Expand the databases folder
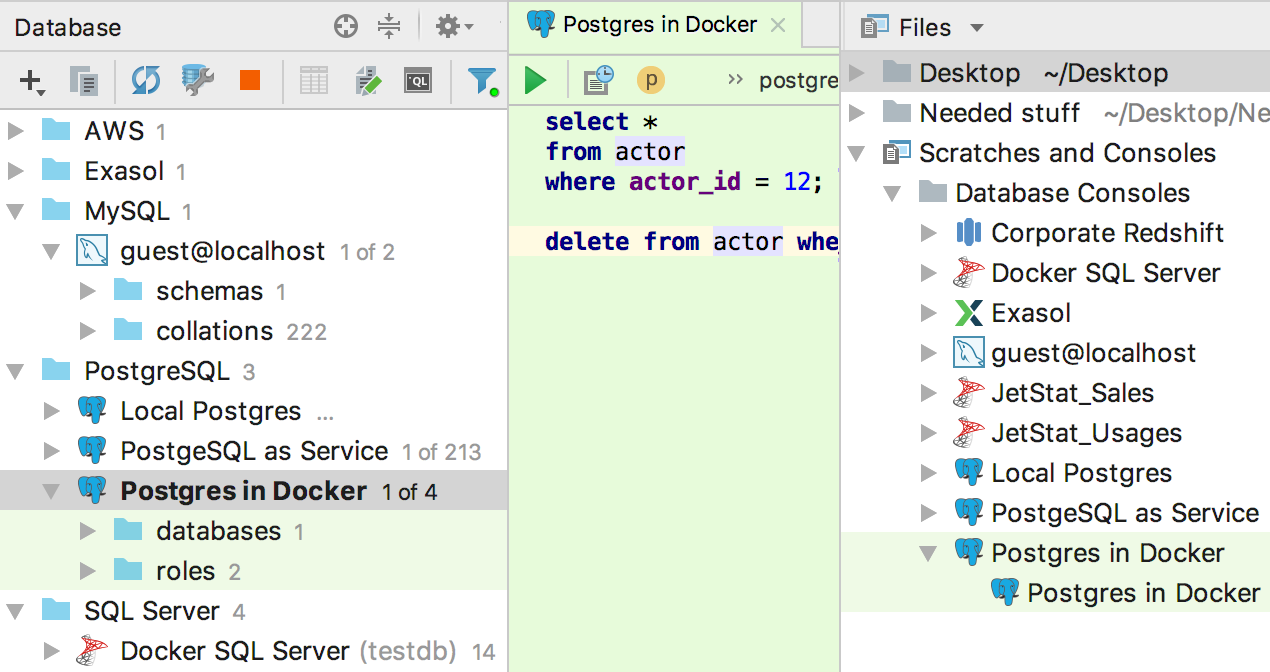Image resolution: width=1270 pixels, height=672 pixels. (x=87, y=531)
